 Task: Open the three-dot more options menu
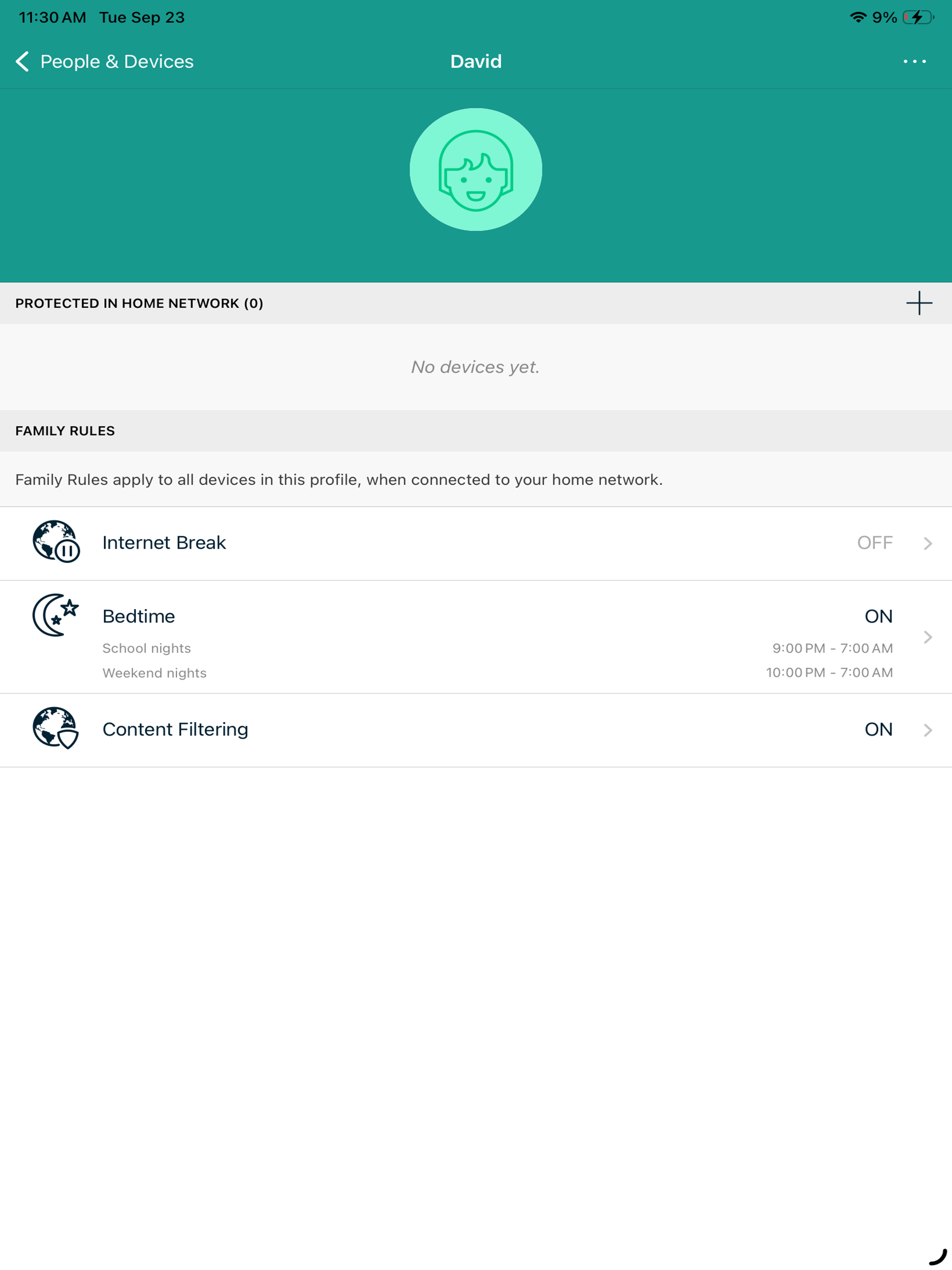pyautogui.click(x=914, y=61)
